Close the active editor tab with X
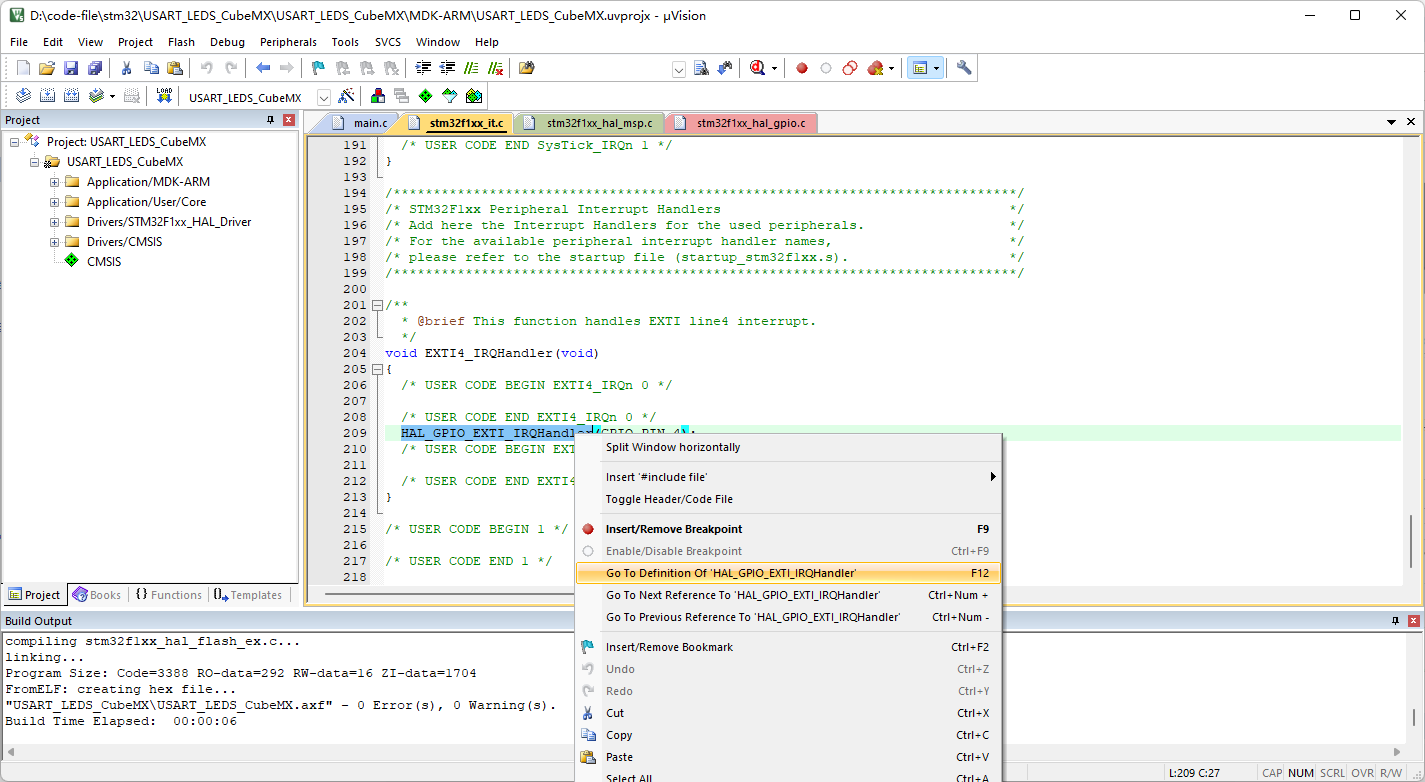The width and height of the screenshot is (1425, 782). click(1412, 122)
